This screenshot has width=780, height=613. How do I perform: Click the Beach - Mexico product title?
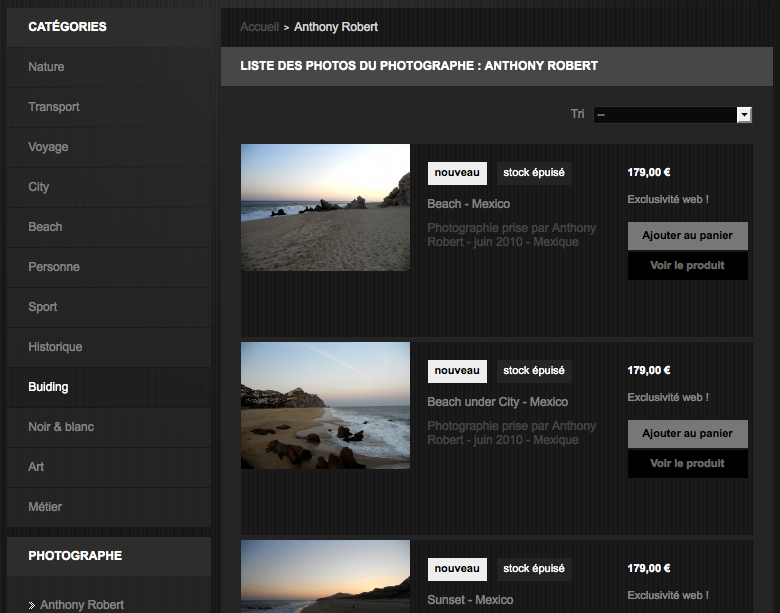pos(469,204)
